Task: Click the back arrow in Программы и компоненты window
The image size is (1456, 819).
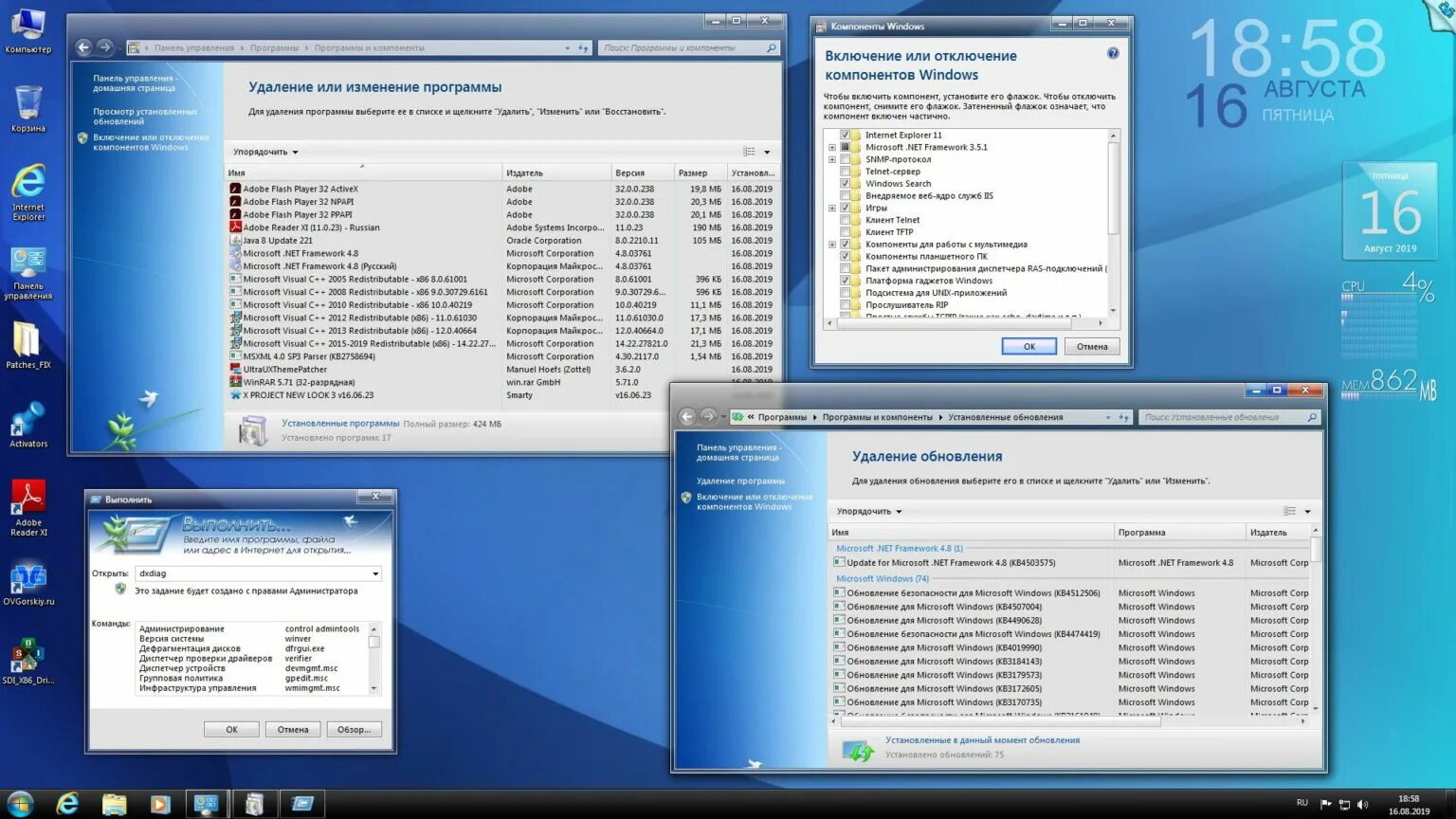Action: point(82,47)
